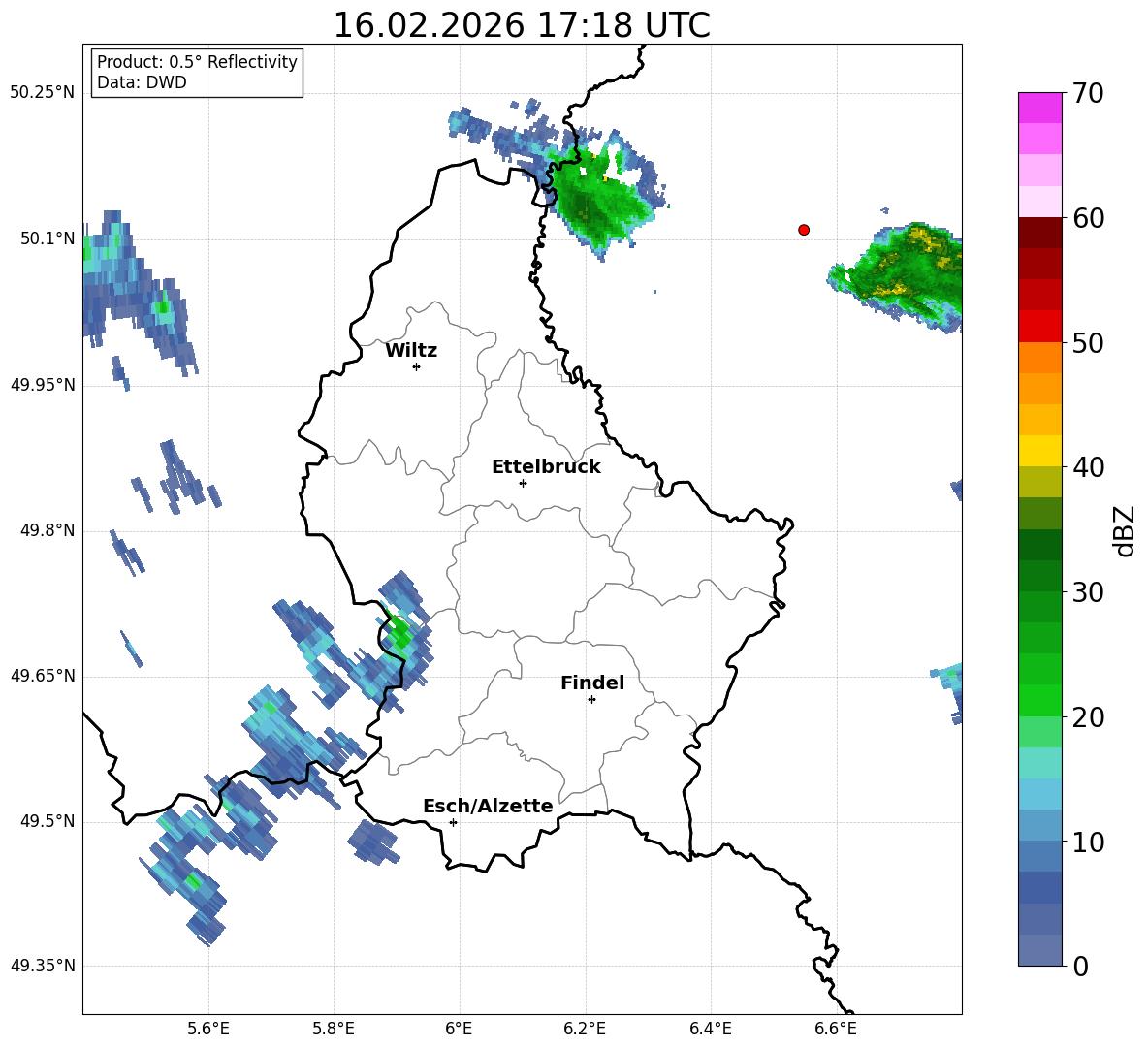Viewport: 1148px width, 1048px height.
Task: Click the Ettelbruck location cross marker
Action: point(523,483)
